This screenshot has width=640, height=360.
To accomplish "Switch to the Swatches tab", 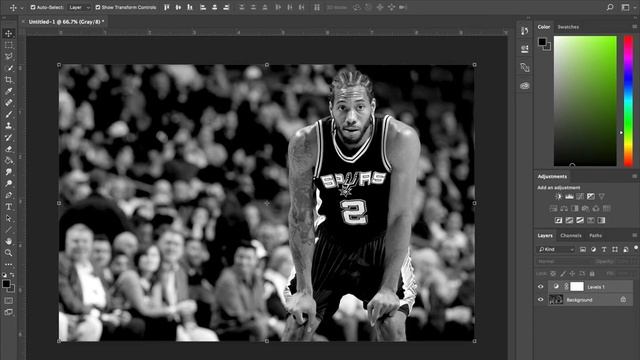I will (x=568, y=27).
